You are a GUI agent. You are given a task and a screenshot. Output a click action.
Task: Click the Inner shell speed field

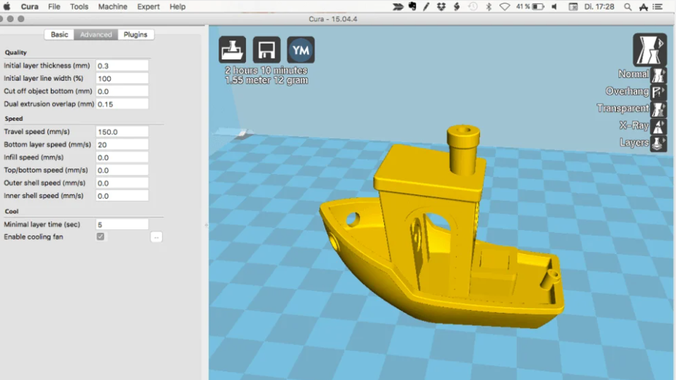(122, 196)
